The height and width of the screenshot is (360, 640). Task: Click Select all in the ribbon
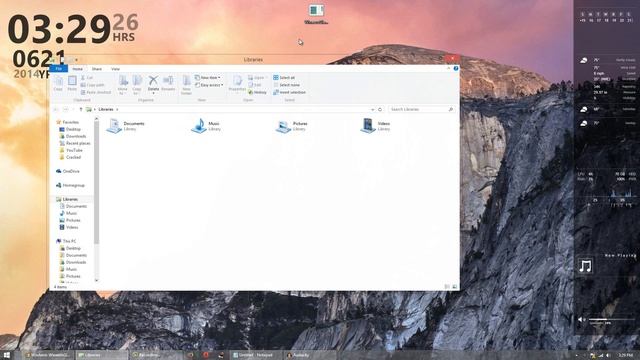tap(284, 78)
